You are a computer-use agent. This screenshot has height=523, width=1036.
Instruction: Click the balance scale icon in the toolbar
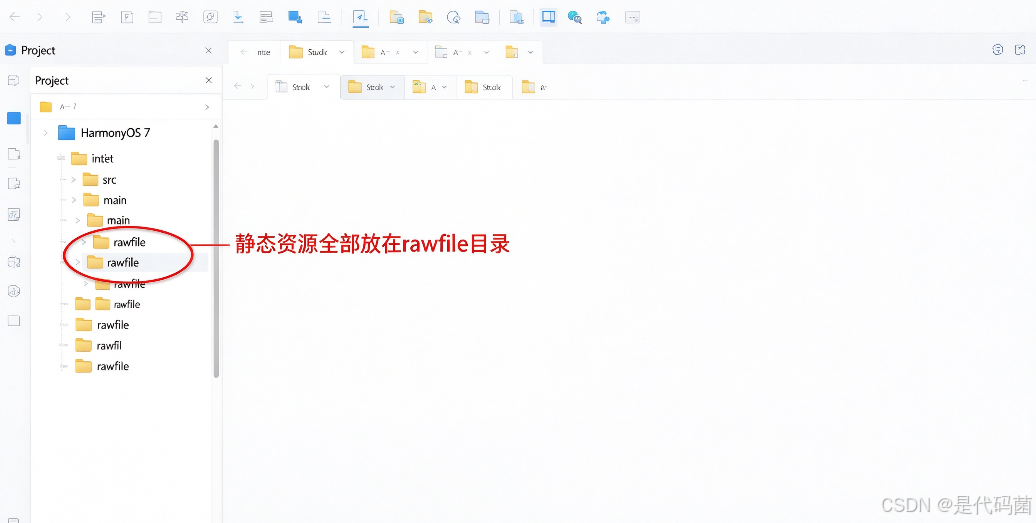tap(182, 17)
